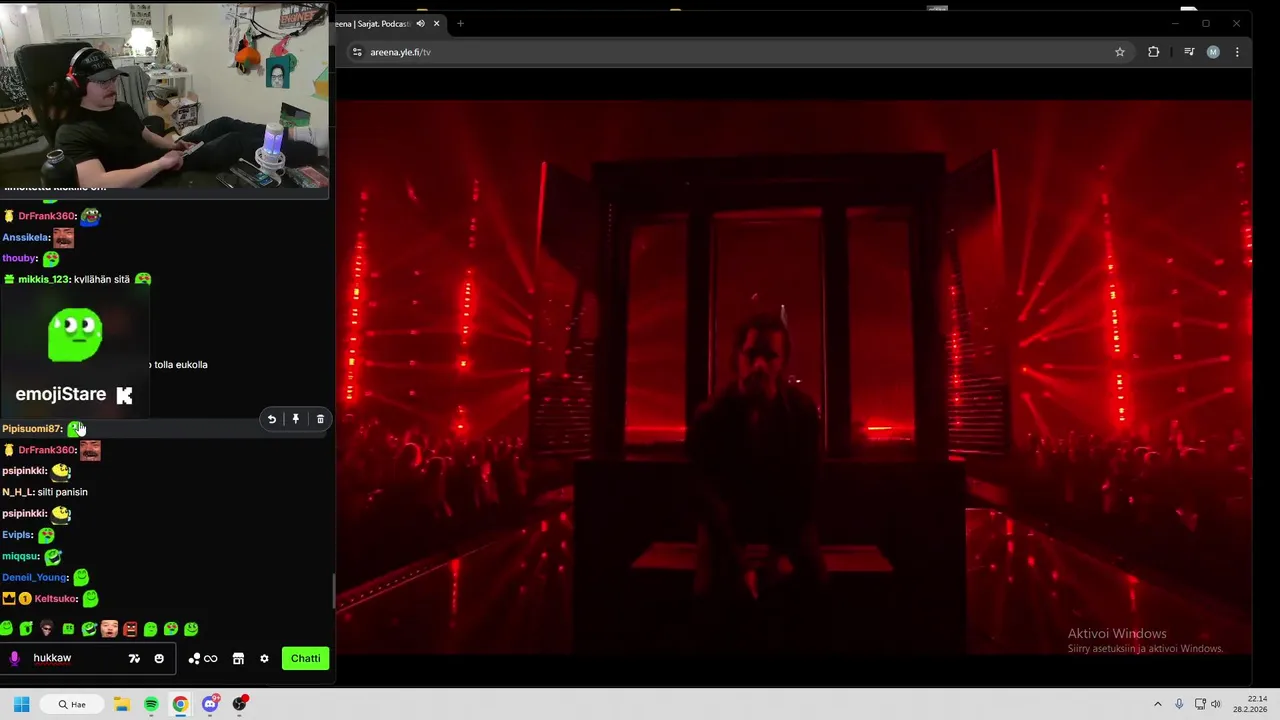Bookmark this page with the star icon
Viewport: 1280px width, 720px height.
click(1120, 52)
